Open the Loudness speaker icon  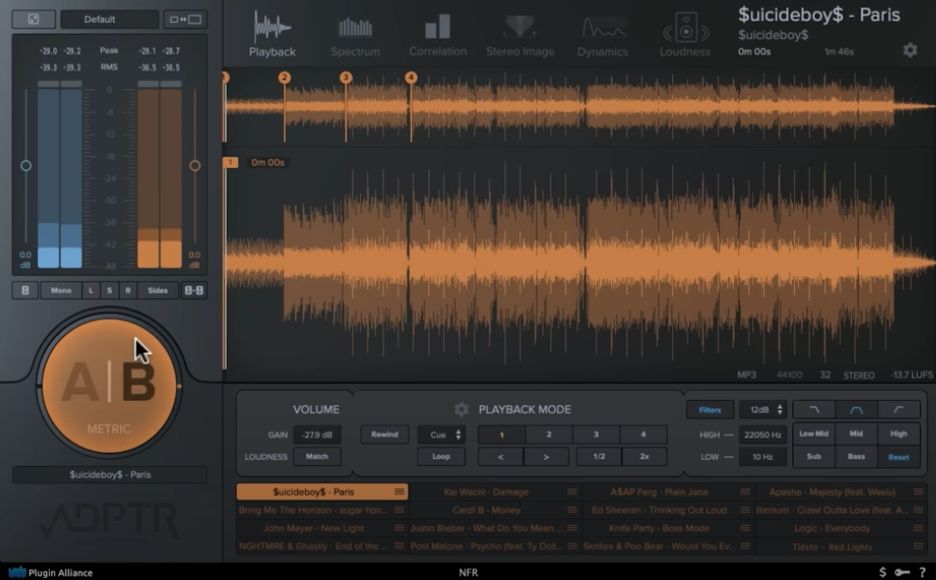pos(685,27)
